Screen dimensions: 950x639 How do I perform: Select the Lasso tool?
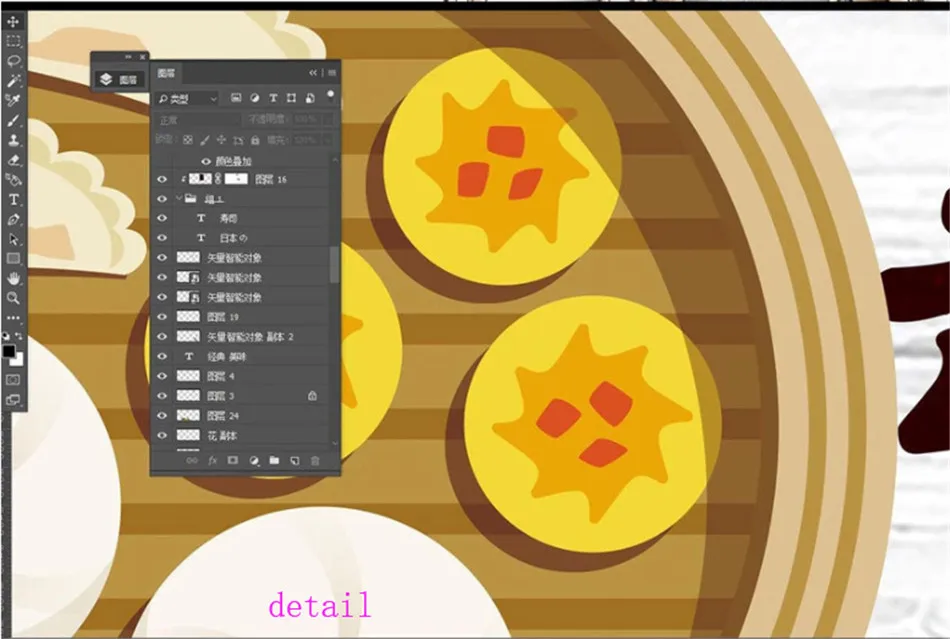point(13,61)
